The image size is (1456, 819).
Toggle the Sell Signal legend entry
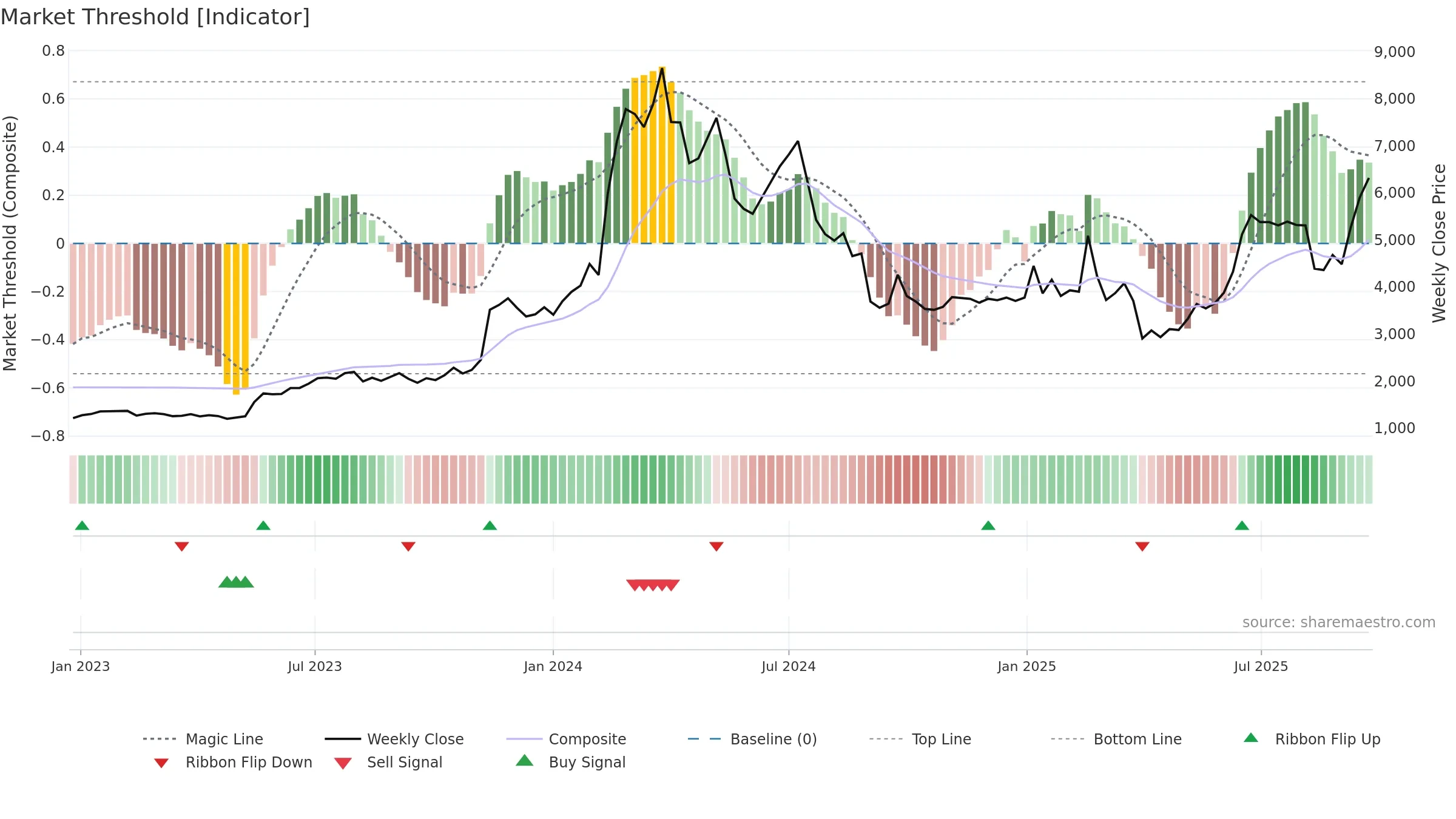click(388, 762)
